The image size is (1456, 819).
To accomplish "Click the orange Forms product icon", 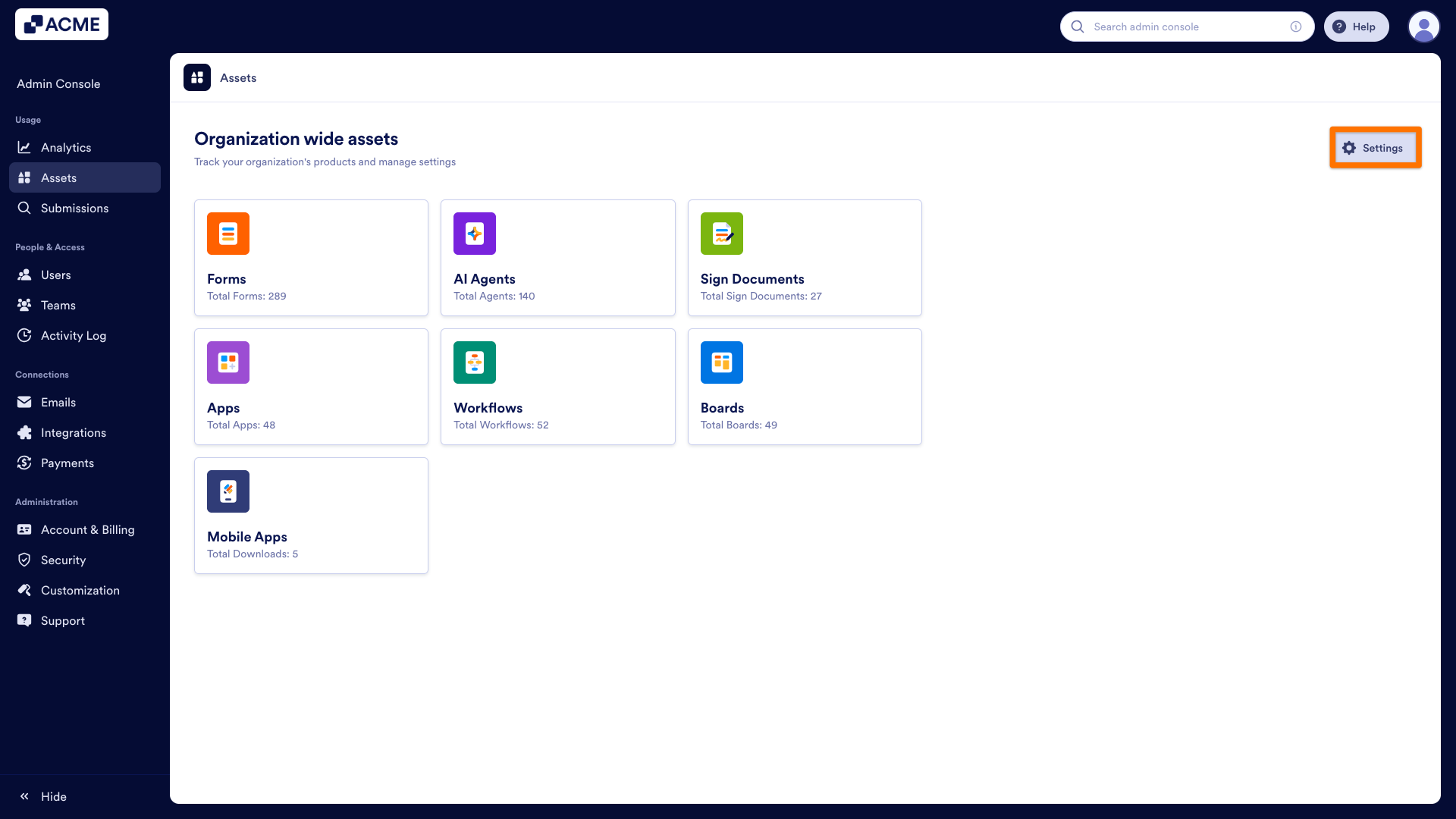I will [227, 234].
